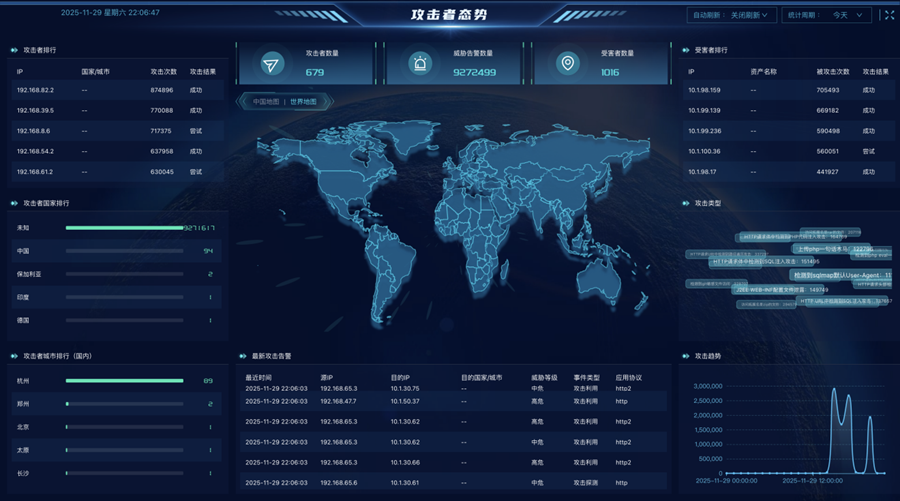Select attacker IP 192.168.39.5 row
This screenshot has width=900, height=501.
117,110
